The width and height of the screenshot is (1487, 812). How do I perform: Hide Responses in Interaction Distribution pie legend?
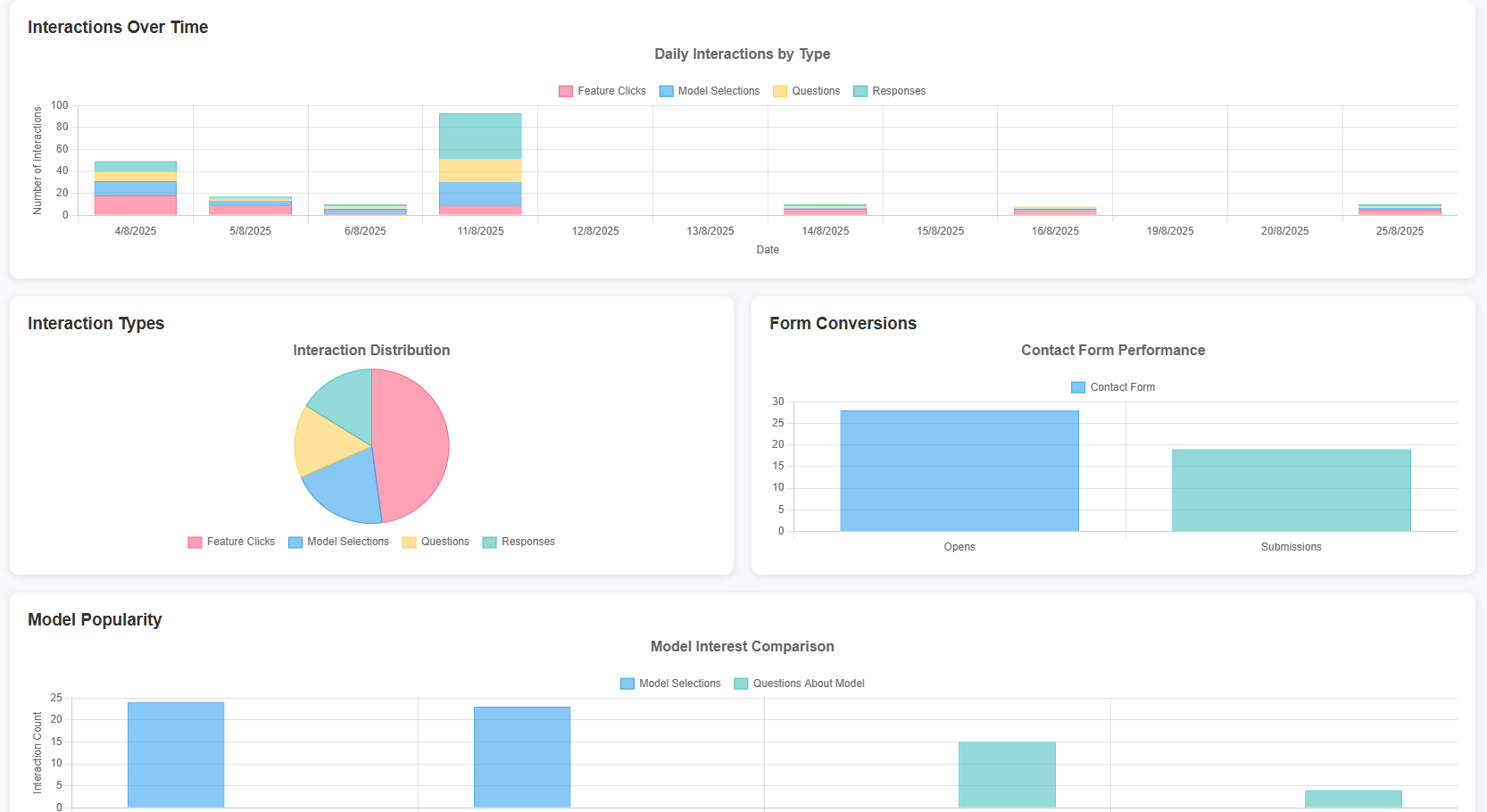tap(519, 542)
